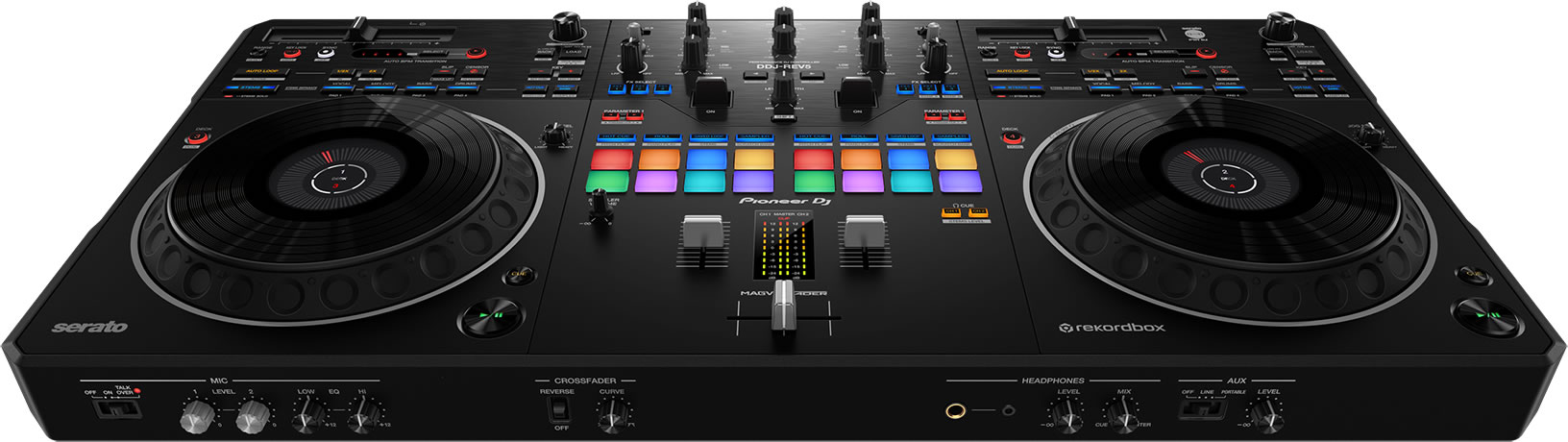Switch the MIC off/on/talk over selector
Viewport: 1568px width, 442px height.
click(117, 408)
